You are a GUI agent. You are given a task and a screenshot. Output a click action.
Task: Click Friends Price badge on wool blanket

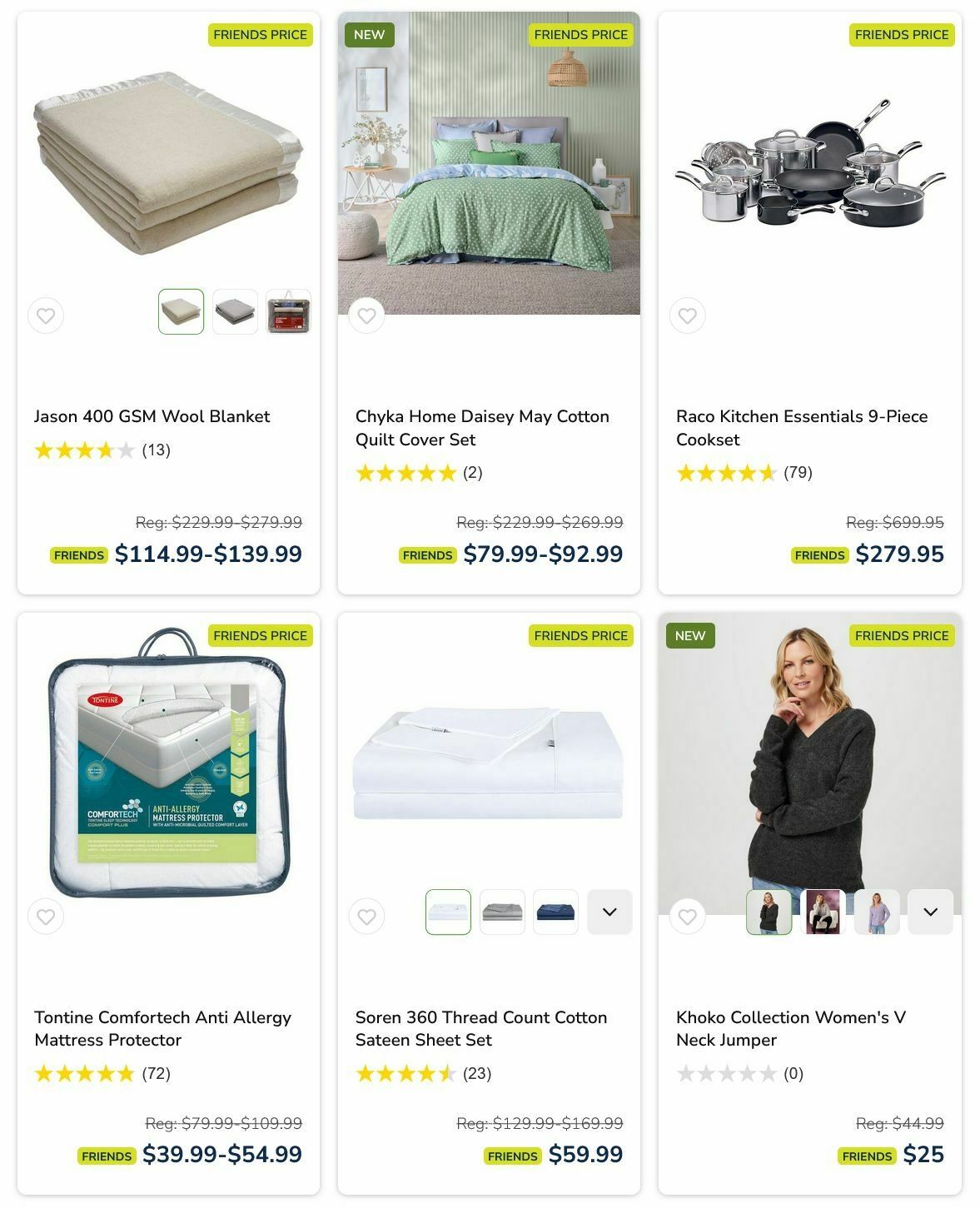[260, 35]
